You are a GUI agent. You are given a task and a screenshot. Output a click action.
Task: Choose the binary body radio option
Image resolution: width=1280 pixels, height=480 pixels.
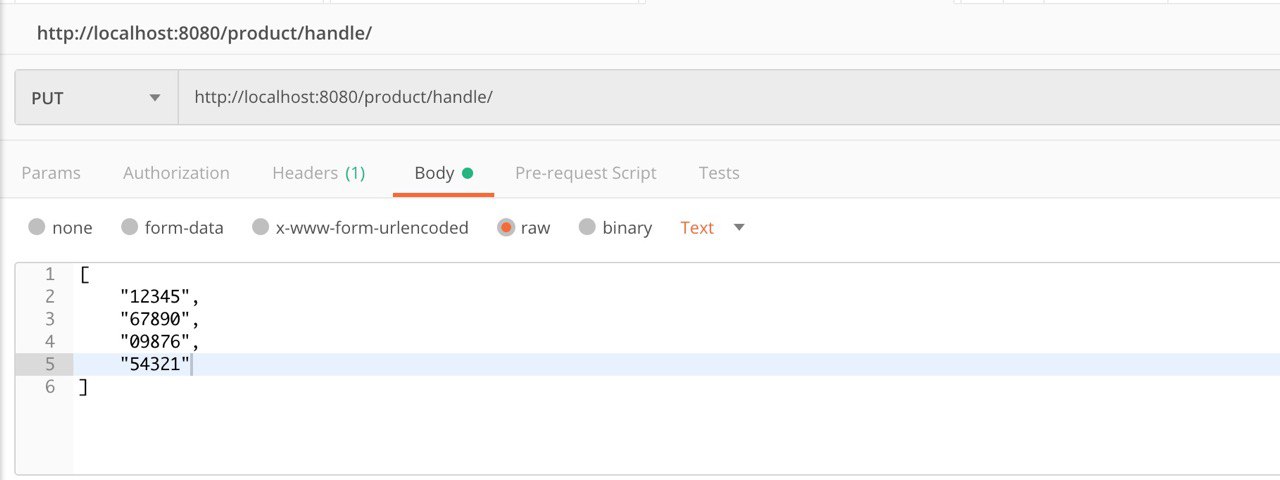tap(587, 227)
